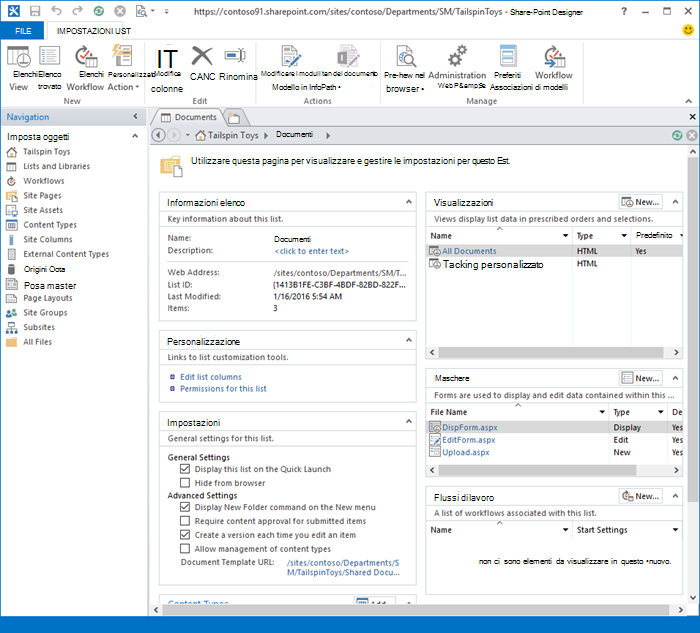Open Site Pages in navigation pane
Image resolution: width=700 pixels, height=633 pixels.
(x=42, y=196)
